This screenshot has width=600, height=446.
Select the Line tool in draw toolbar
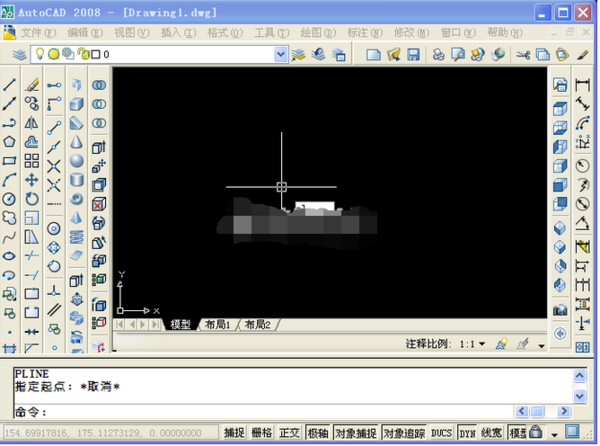pyautogui.click(x=9, y=85)
